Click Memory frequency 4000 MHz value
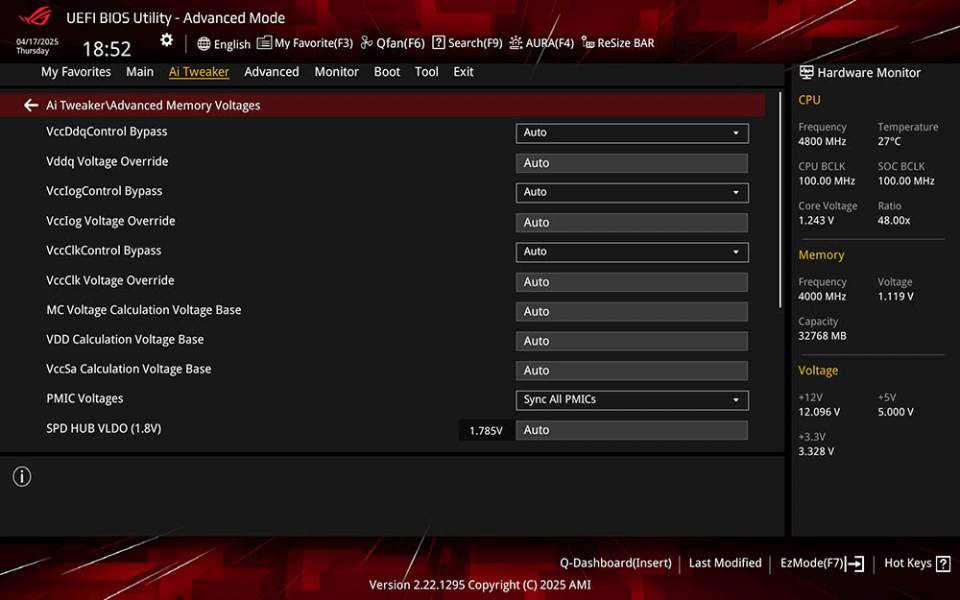Screen dimensions: 960x600 point(822,296)
